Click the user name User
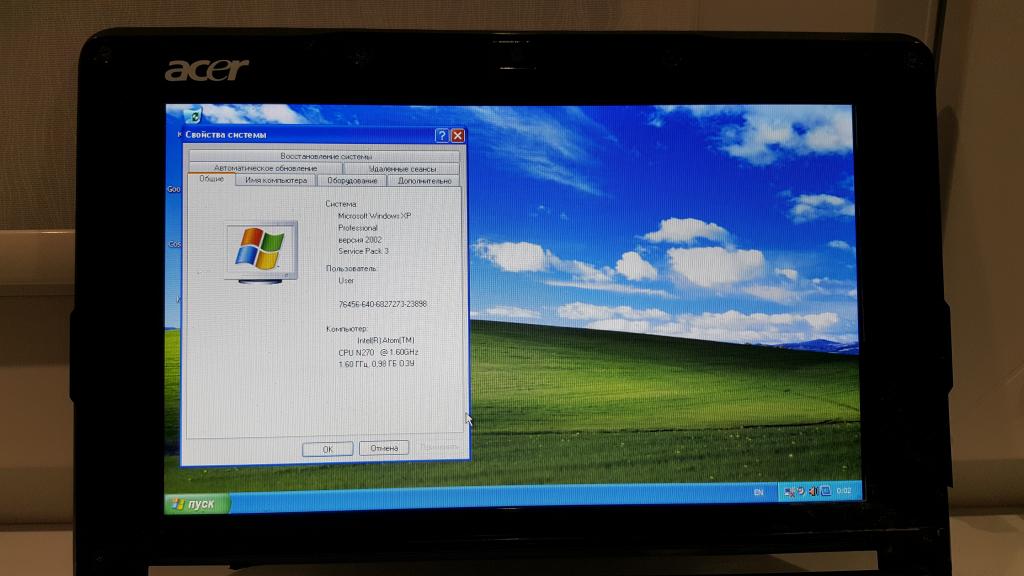Screen dimensions: 1024x576 346,281
